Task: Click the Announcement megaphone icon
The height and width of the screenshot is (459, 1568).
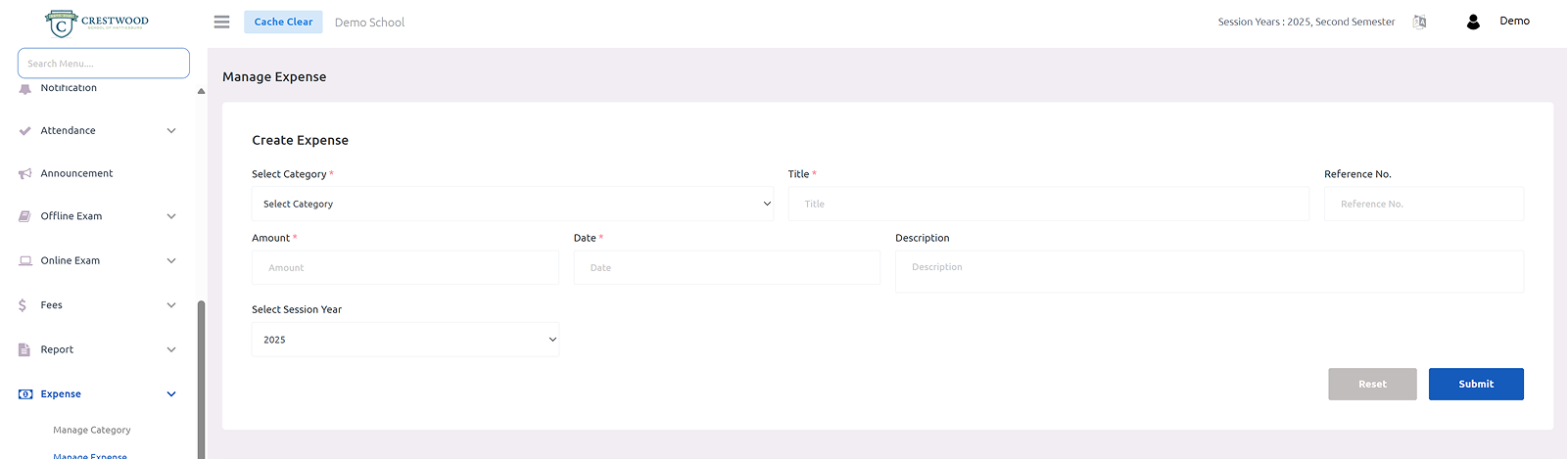Action: point(24,174)
